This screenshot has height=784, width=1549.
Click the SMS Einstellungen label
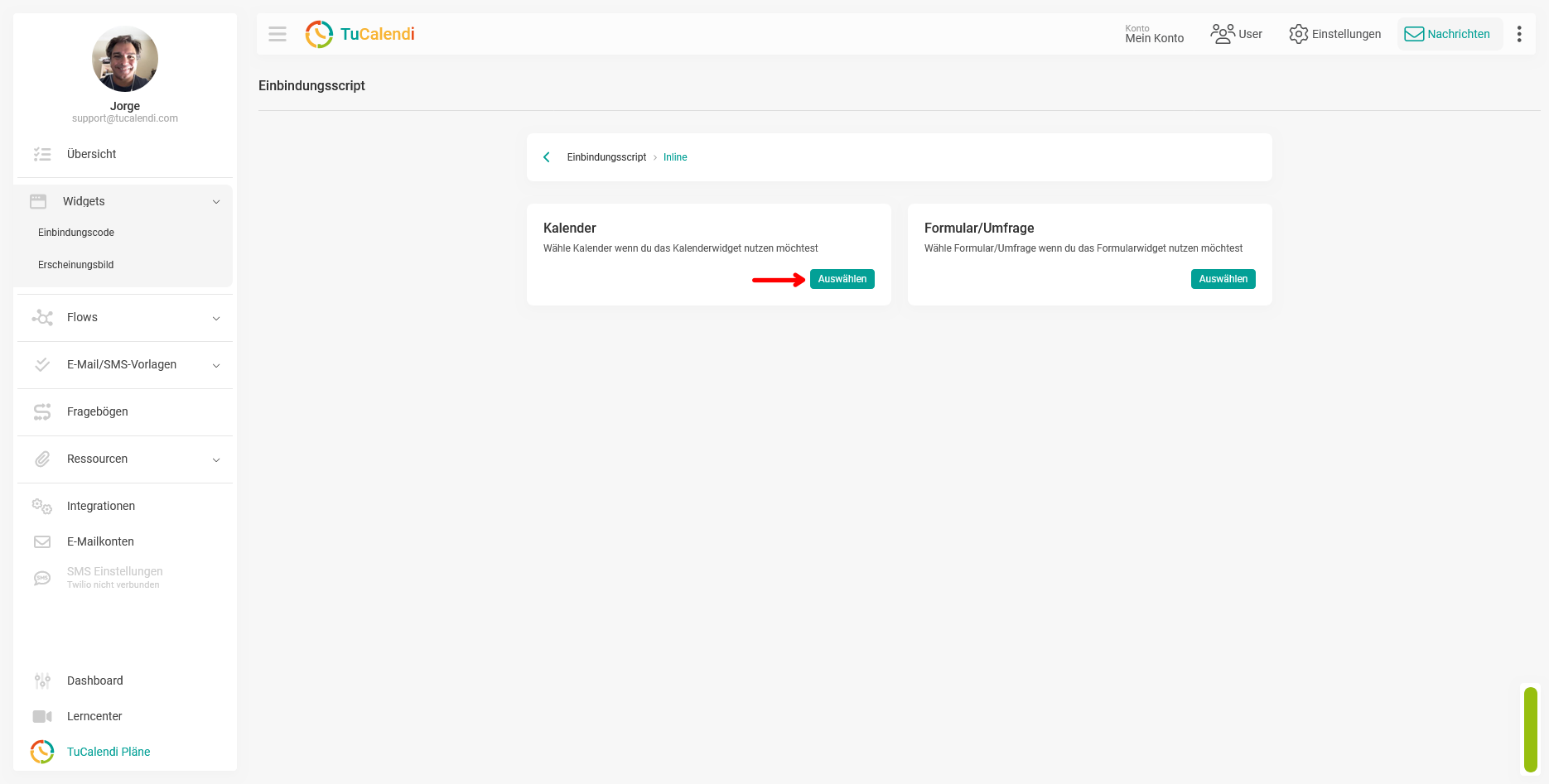pyautogui.click(x=115, y=571)
